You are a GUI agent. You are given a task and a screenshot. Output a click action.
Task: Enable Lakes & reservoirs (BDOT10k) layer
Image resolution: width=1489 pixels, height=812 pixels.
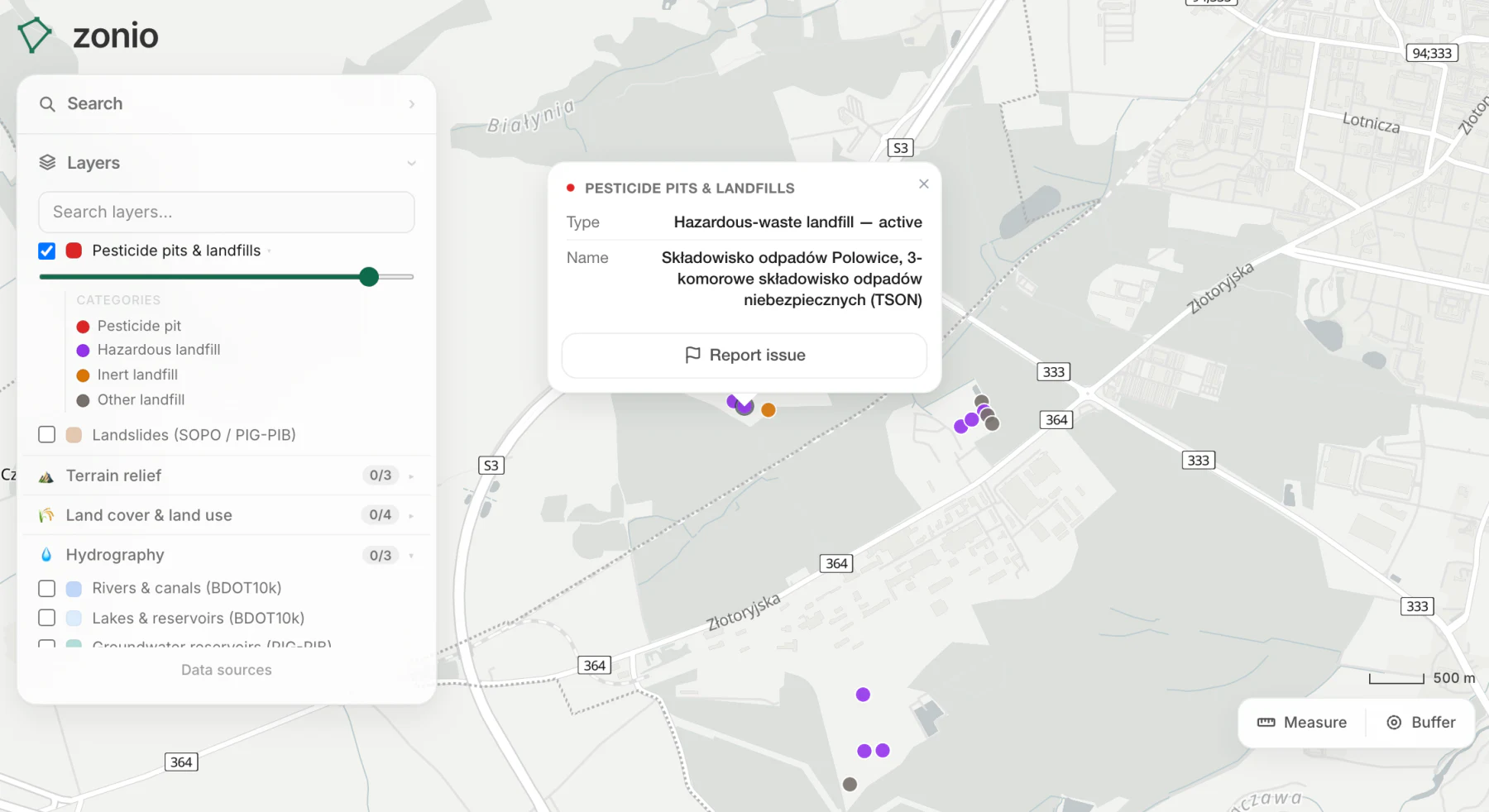[x=47, y=618]
